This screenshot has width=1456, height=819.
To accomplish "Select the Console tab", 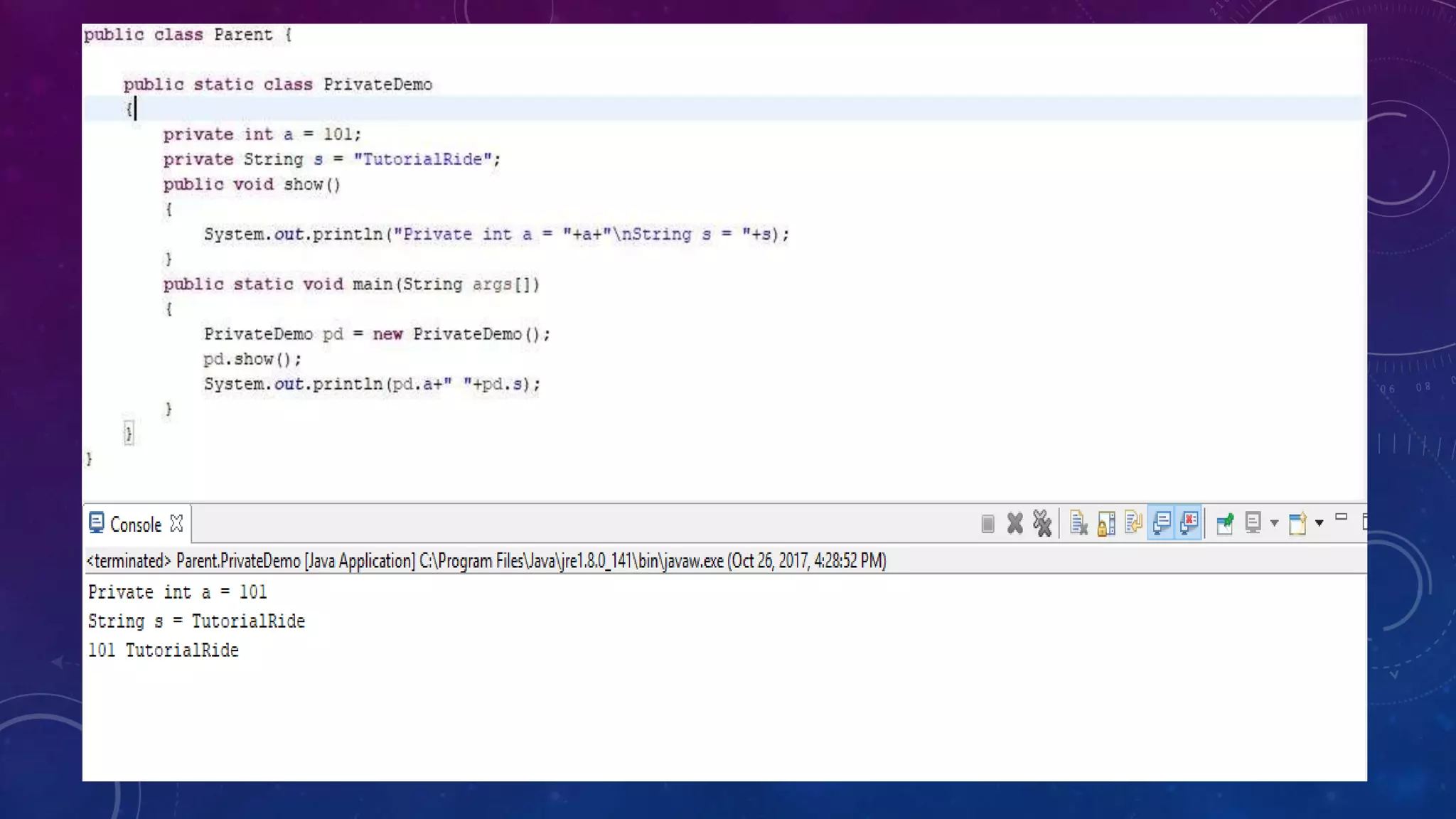I will pos(135,525).
